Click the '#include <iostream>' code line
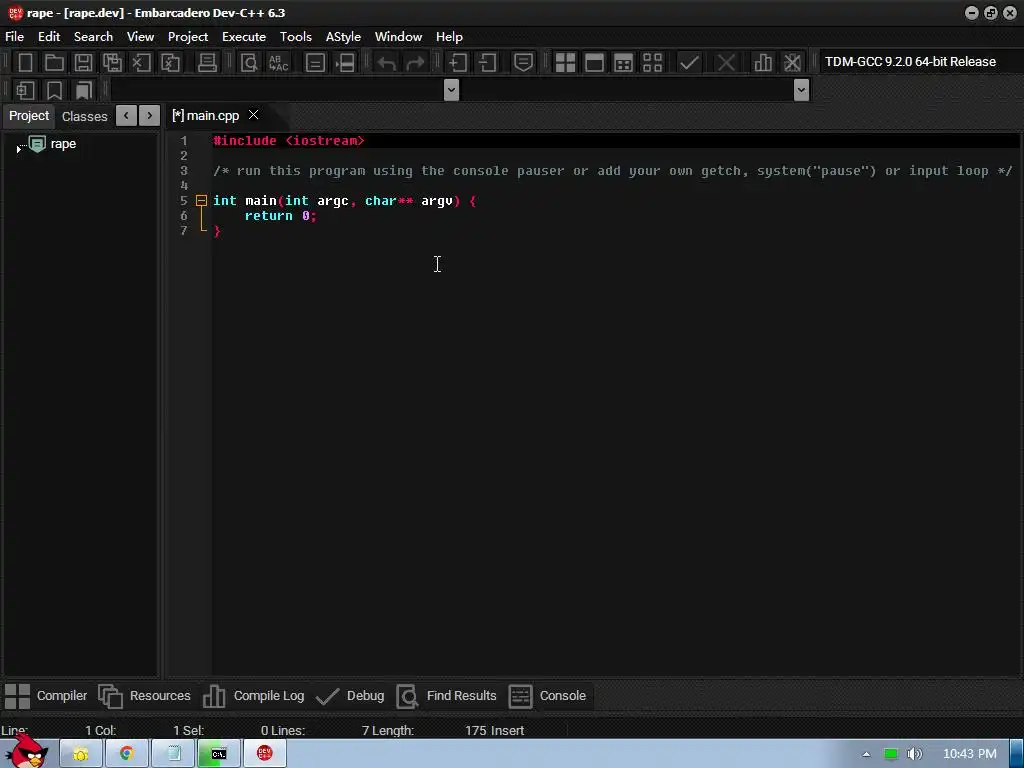Viewport: 1024px width, 768px height. 289,140
